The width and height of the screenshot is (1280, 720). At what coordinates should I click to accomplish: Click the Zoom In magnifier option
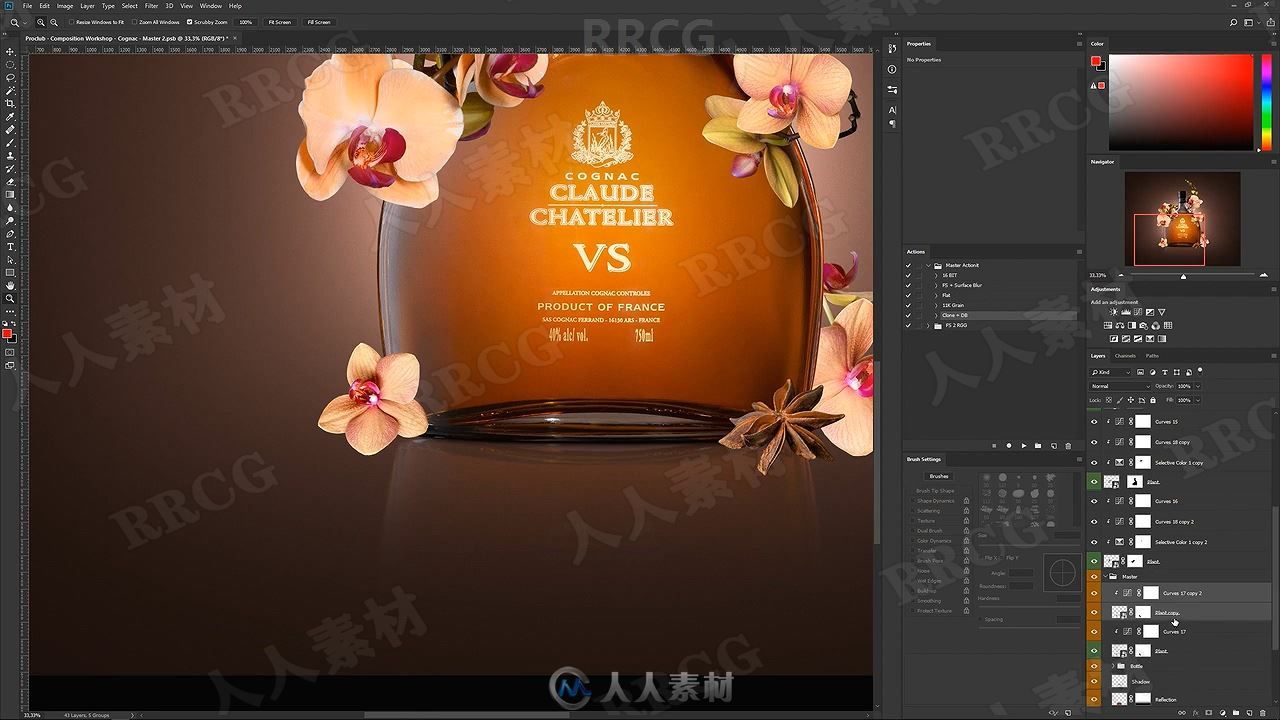(x=41, y=22)
